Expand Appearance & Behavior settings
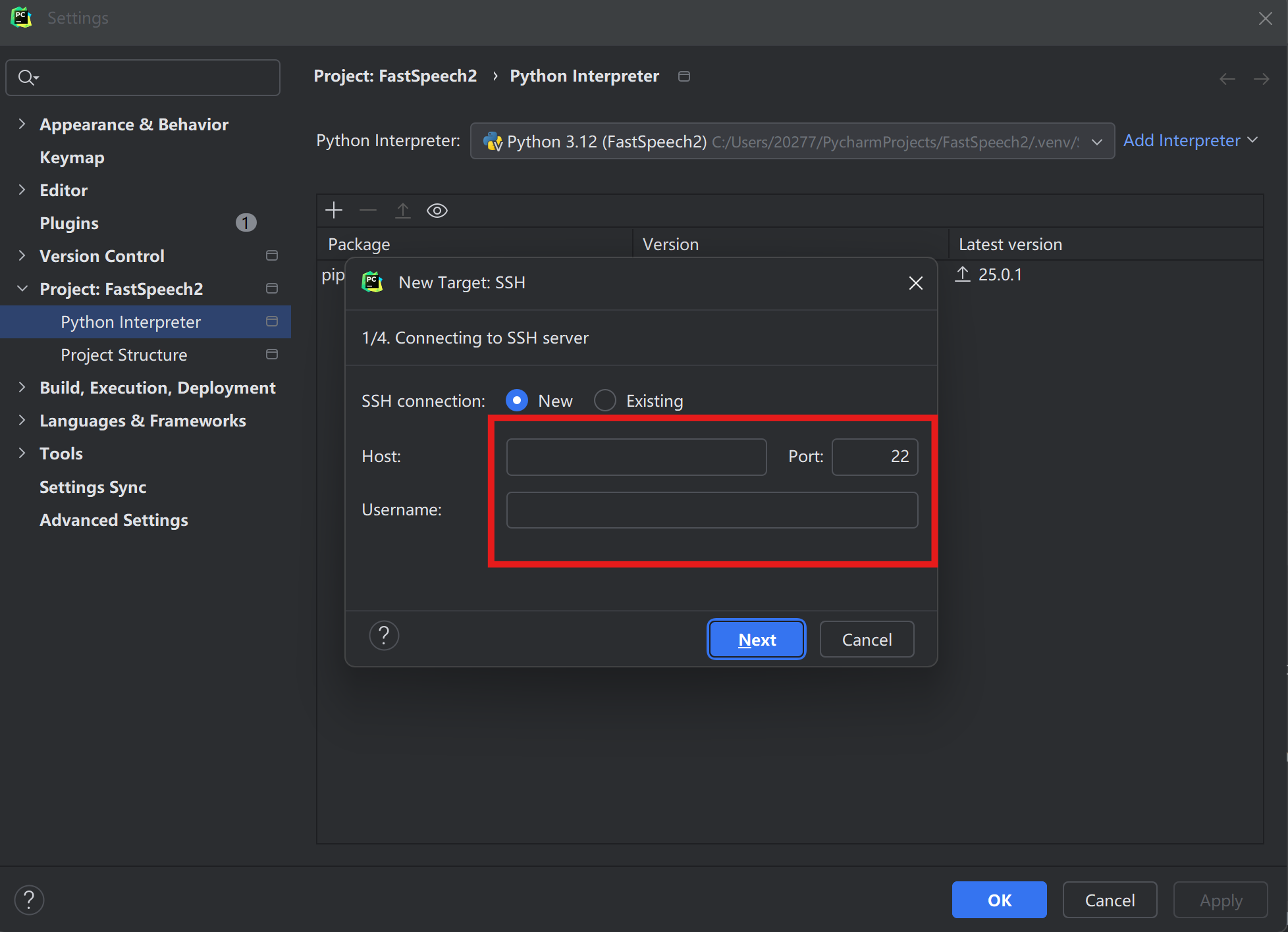 click(x=22, y=124)
